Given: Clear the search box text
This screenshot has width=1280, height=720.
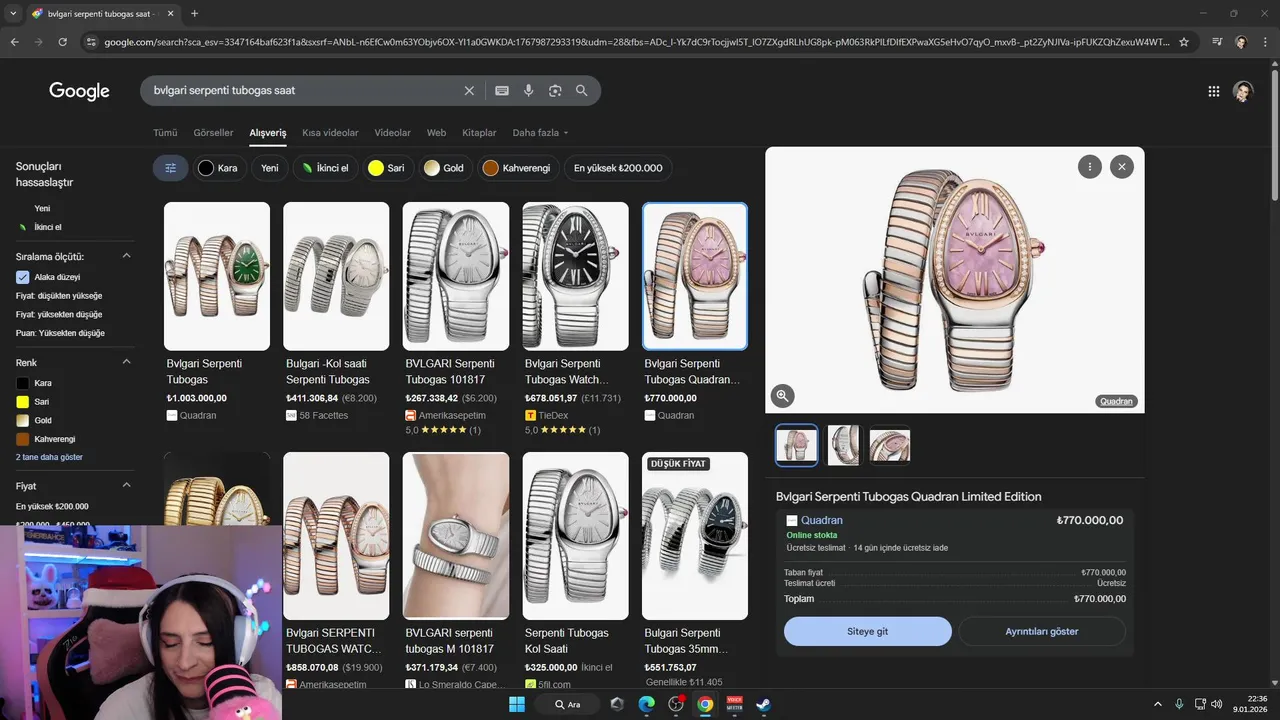Looking at the screenshot, I should coord(469,90).
